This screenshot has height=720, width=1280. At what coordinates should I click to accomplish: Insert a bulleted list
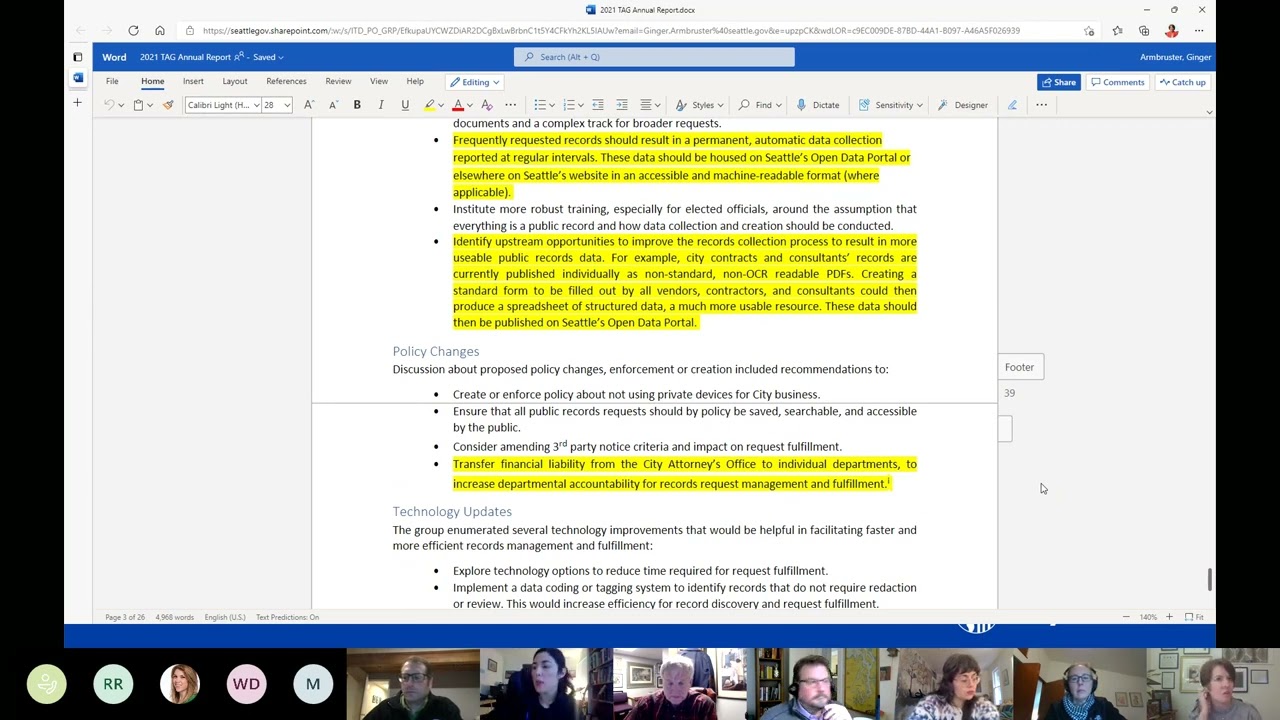539,105
